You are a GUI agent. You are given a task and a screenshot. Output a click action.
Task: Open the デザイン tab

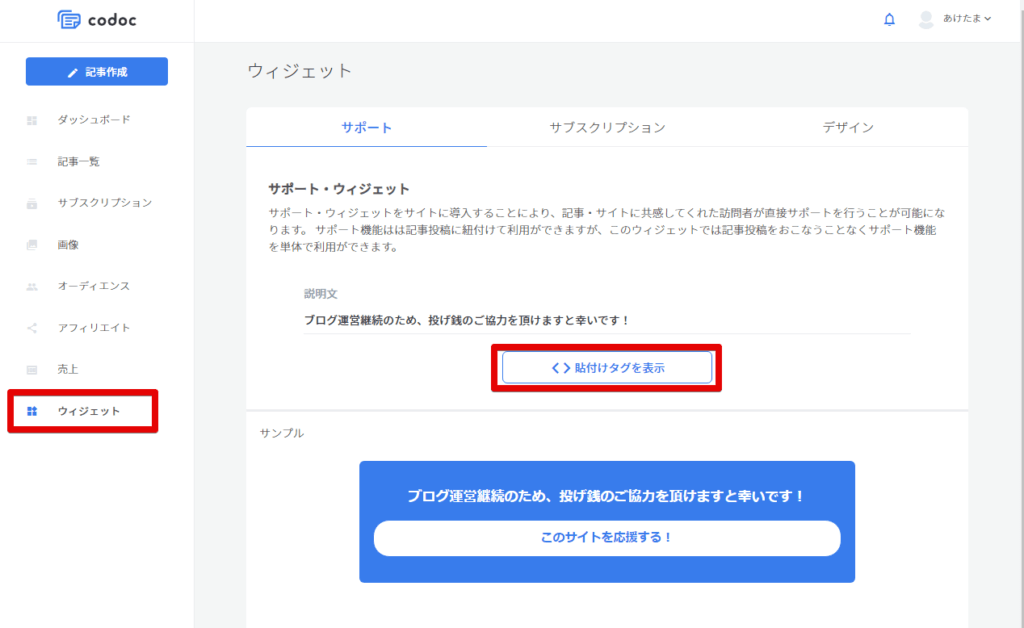847,127
